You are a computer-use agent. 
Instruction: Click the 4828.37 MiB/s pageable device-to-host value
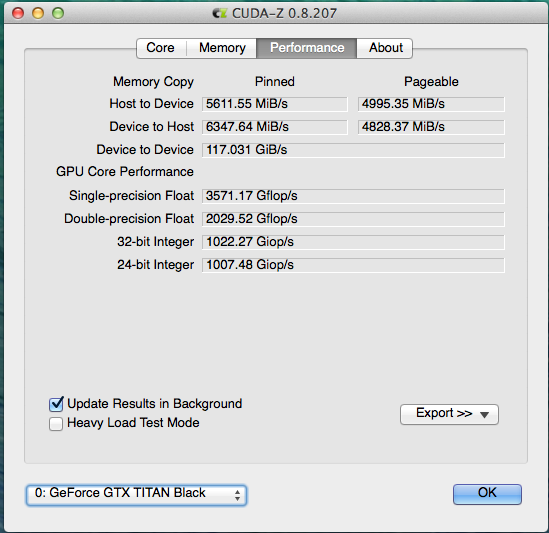[431, 127]
